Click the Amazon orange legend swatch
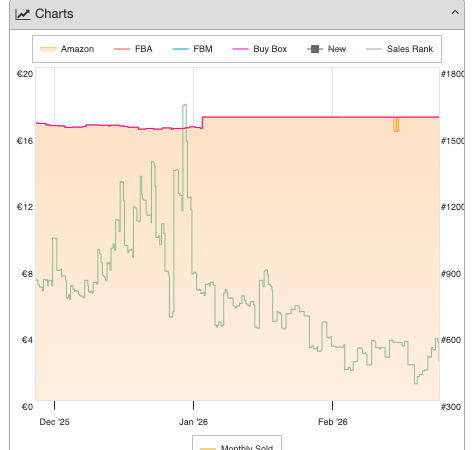Image resolution: width=474 pixels, height=450 pixels. (x=48, y=49)
